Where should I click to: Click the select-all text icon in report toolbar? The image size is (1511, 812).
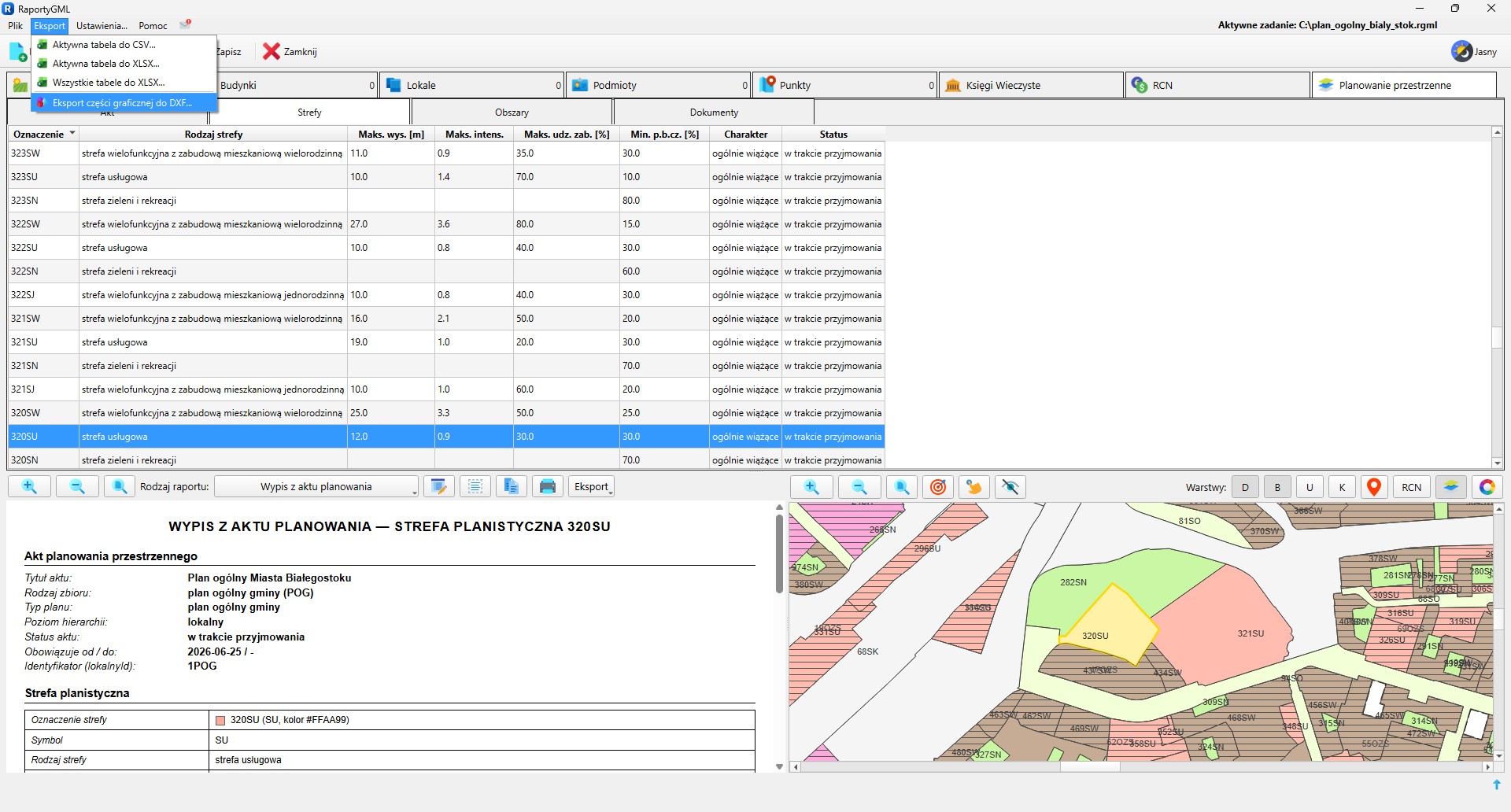(475, 487)
